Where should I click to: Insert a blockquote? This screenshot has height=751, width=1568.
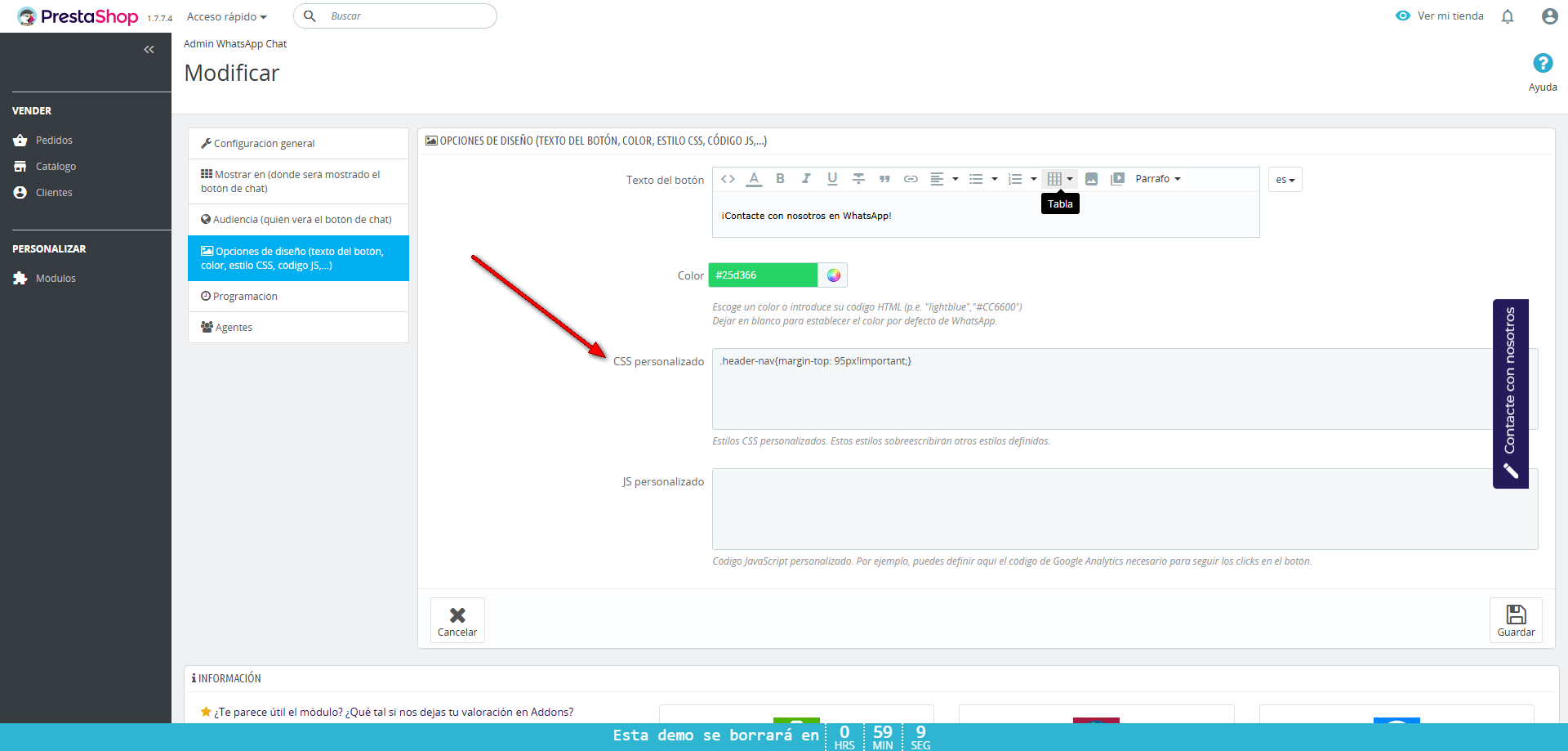[x=884, y=179]
